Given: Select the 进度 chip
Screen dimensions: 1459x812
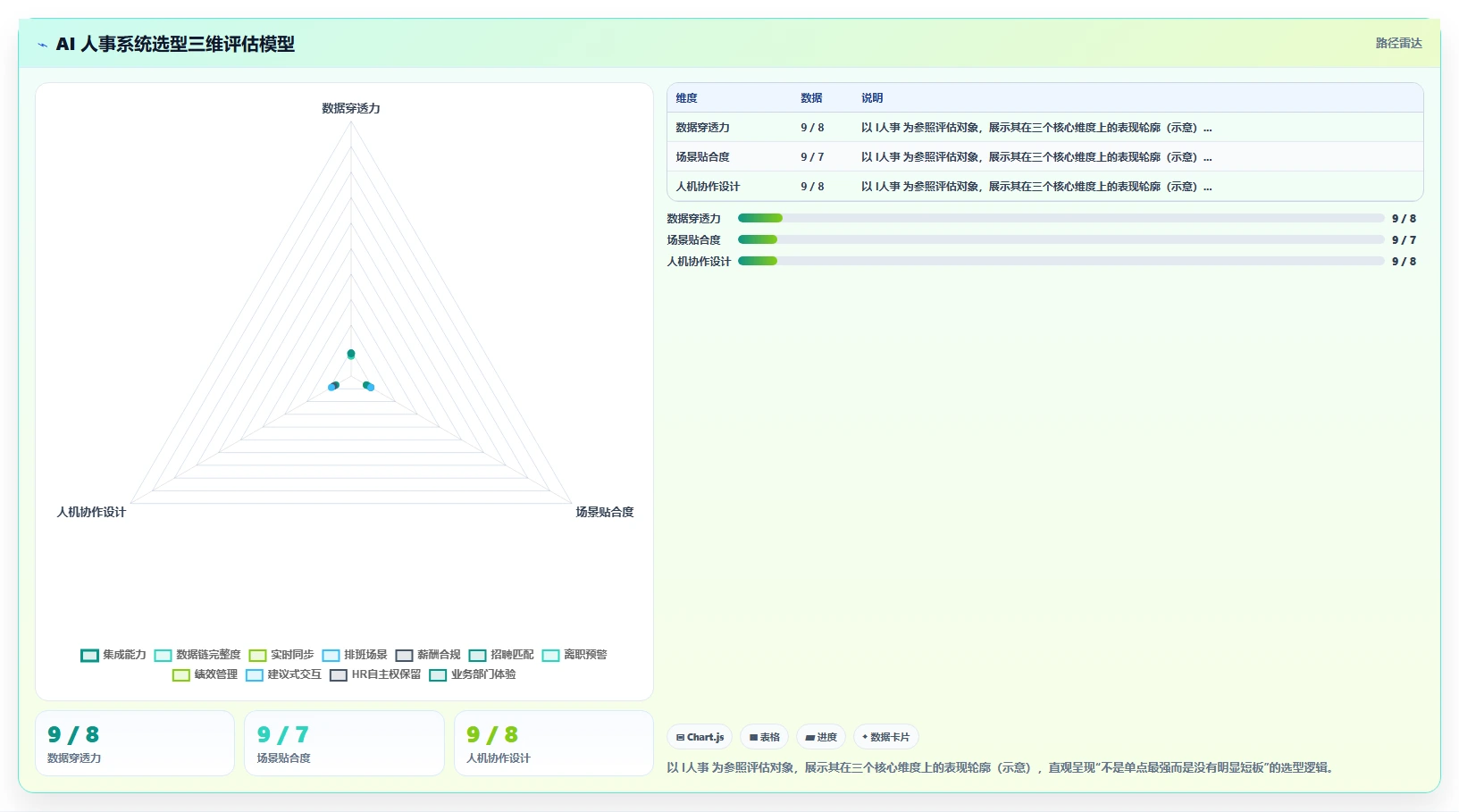Looking at the screenshot, I should click(x=821, y=737).
